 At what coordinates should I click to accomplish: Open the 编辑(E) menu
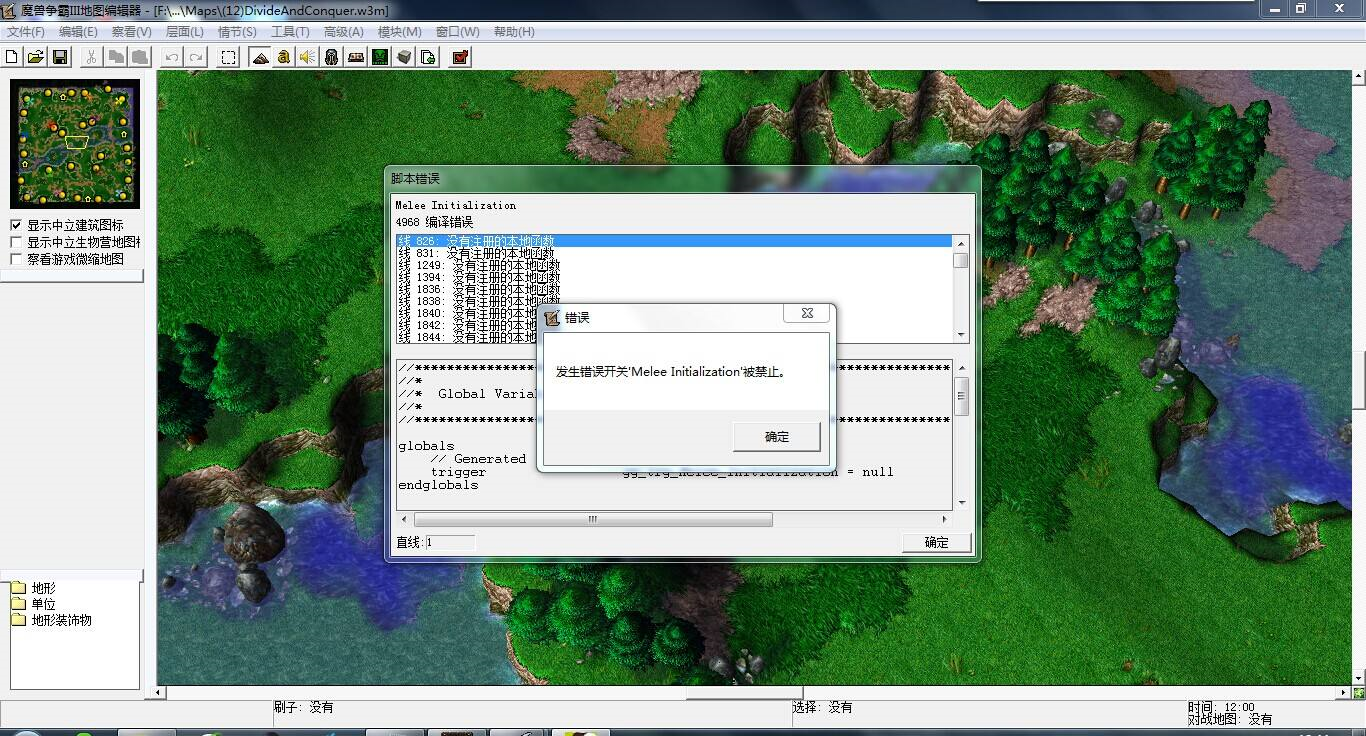[78, 32]
